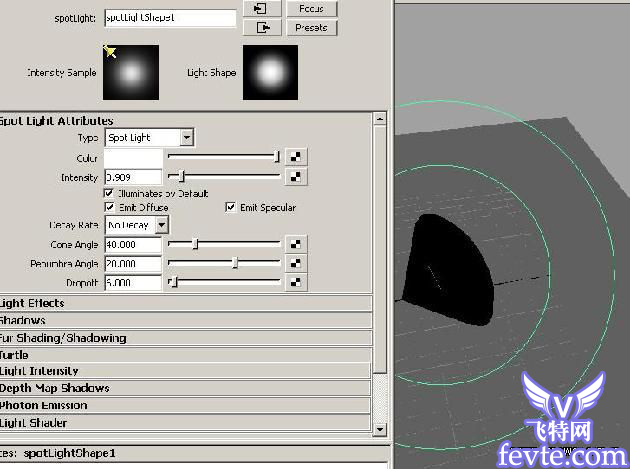The image size is (630, 469).
Task: Click the checker map button beside Intensity
Action: pos(295,176)
